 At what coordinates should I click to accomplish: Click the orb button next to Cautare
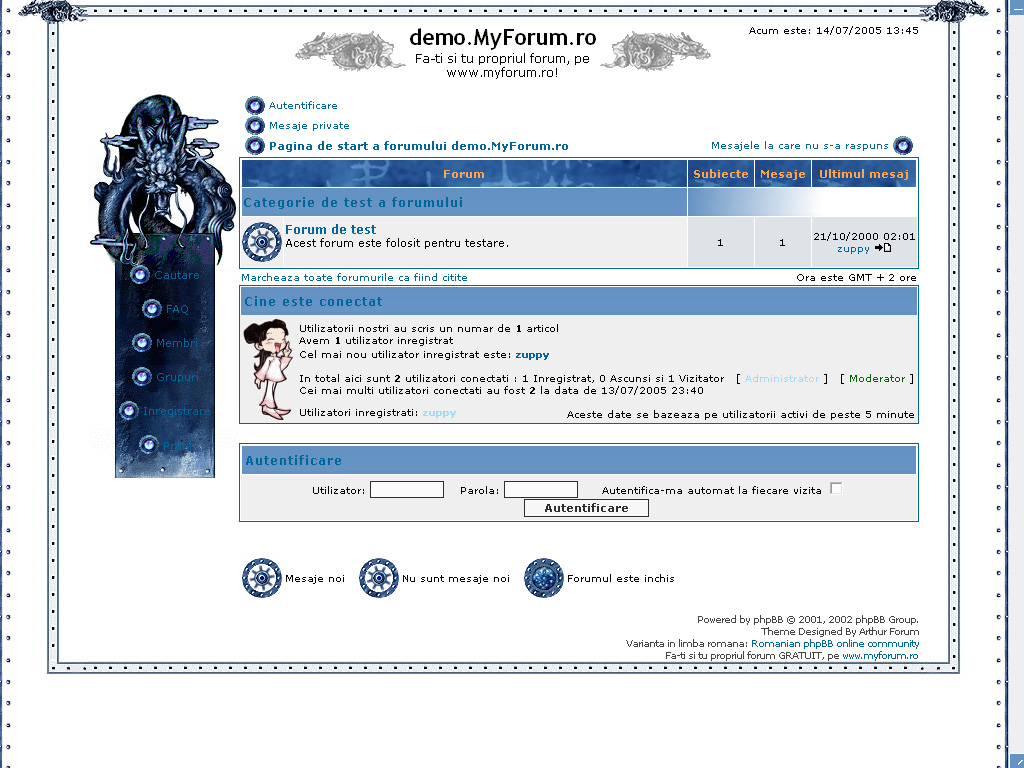[x=141, y=275]
